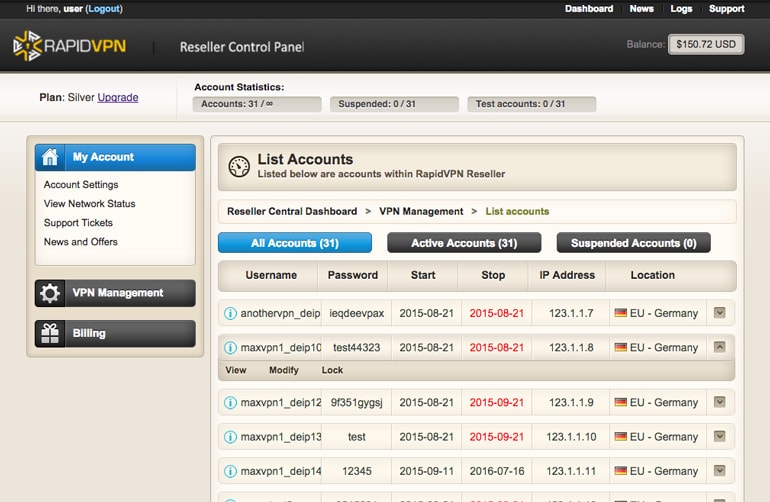The width and height of the screenshot is (770, 502).
Task: Click the Logout link
Action: pyautogui.click(x=104, y=9)
